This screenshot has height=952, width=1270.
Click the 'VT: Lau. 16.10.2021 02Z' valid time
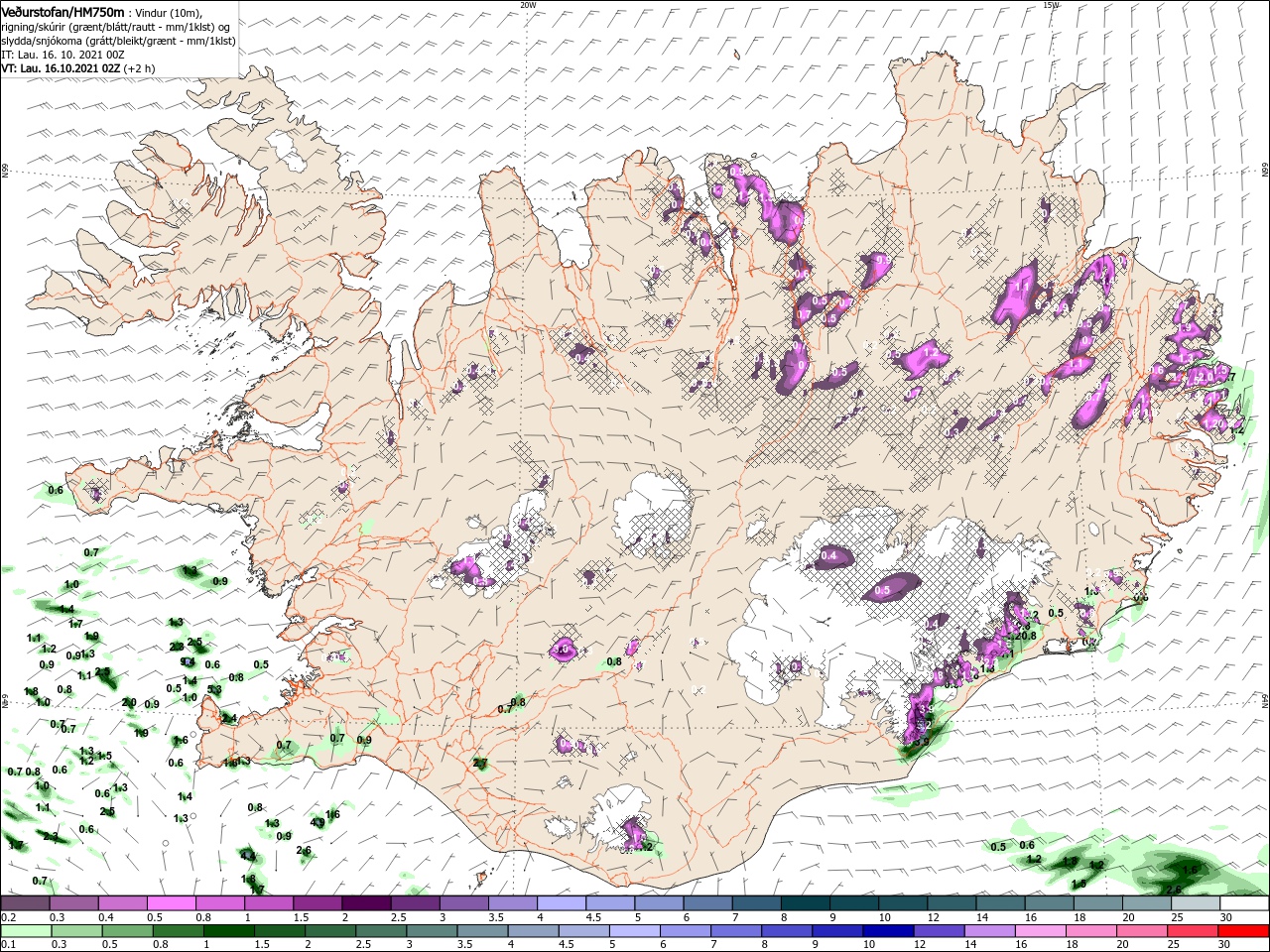[x=60, y=68]
